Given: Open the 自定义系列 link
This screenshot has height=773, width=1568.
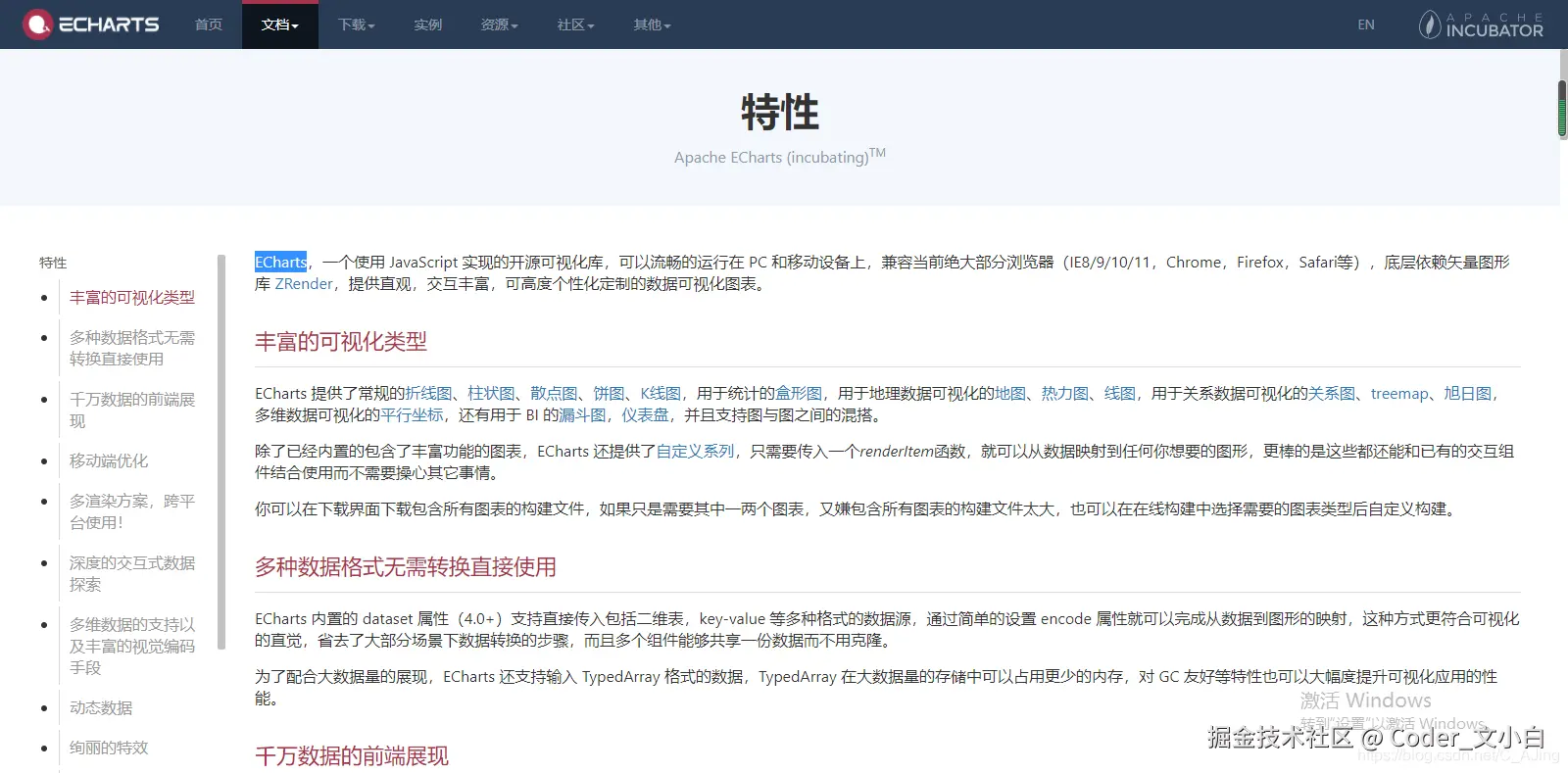Looking at the screenshot, I should [695, 451].
